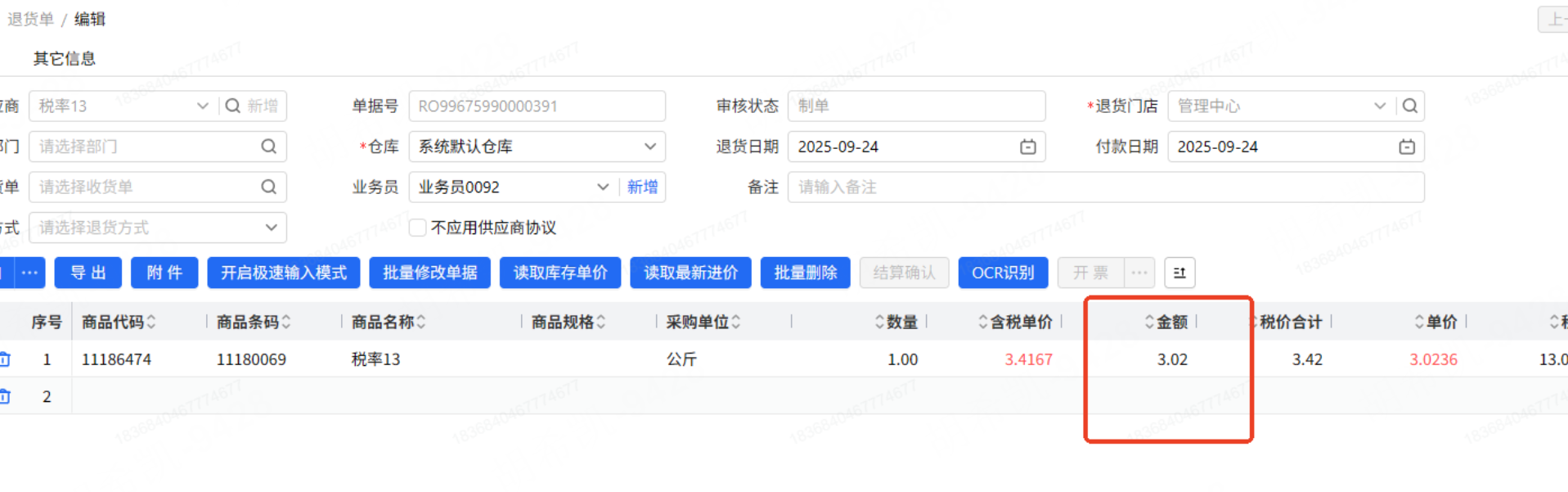Sort by 单价 column arrows

1420,322
